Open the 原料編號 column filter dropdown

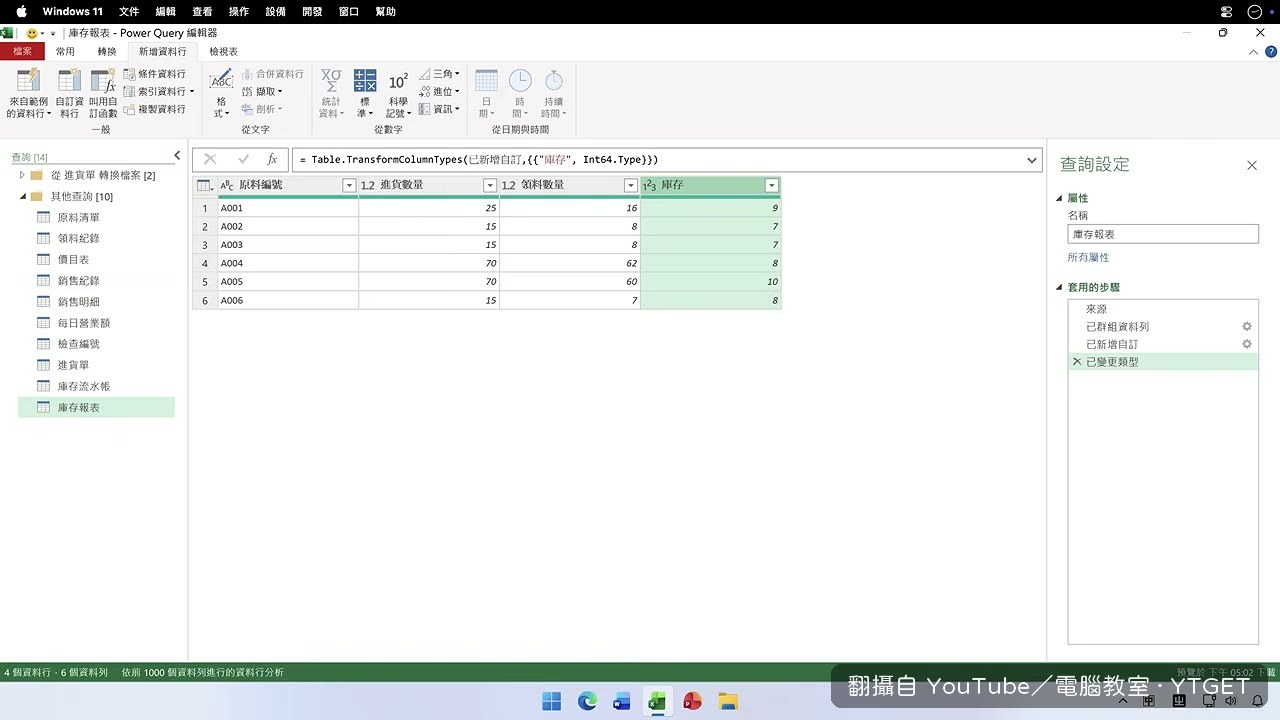point(349,185)
